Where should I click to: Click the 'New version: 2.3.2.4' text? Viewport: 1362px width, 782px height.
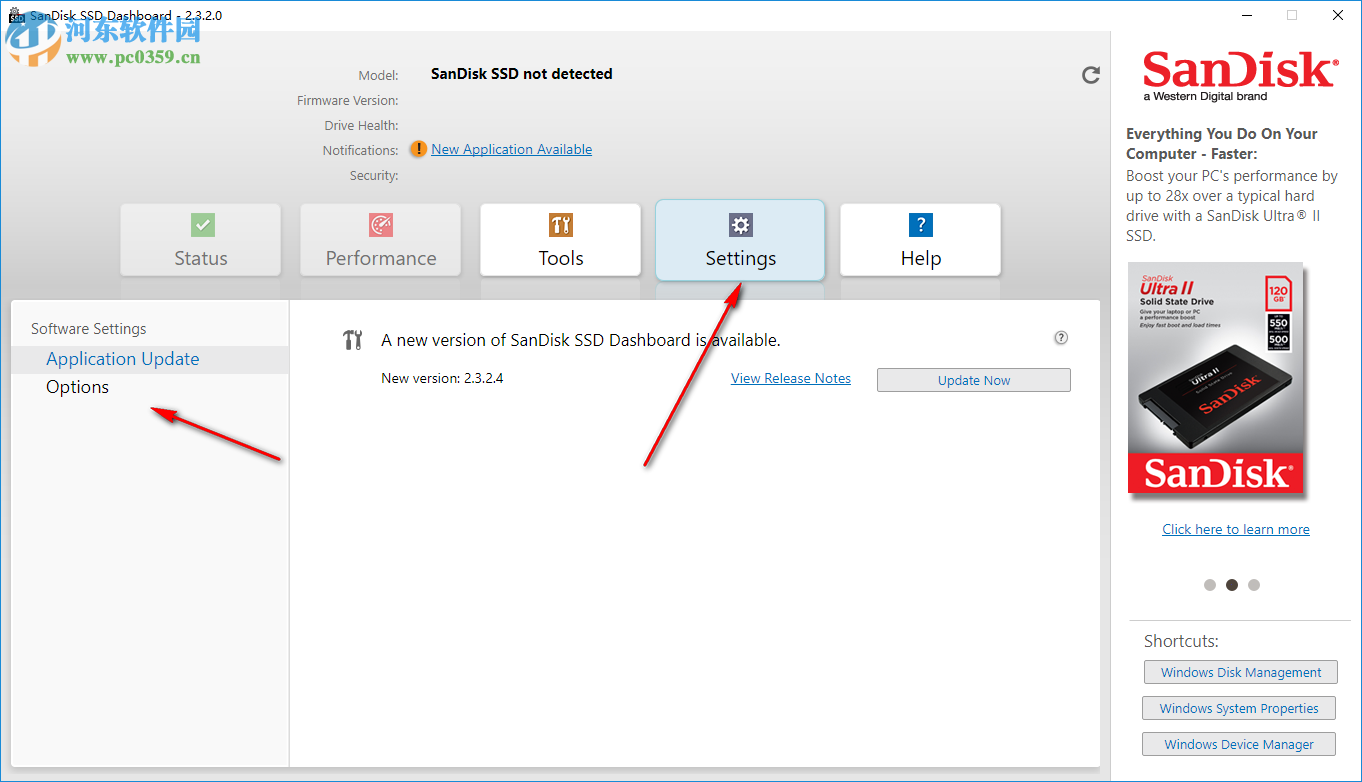pos(442,378)
